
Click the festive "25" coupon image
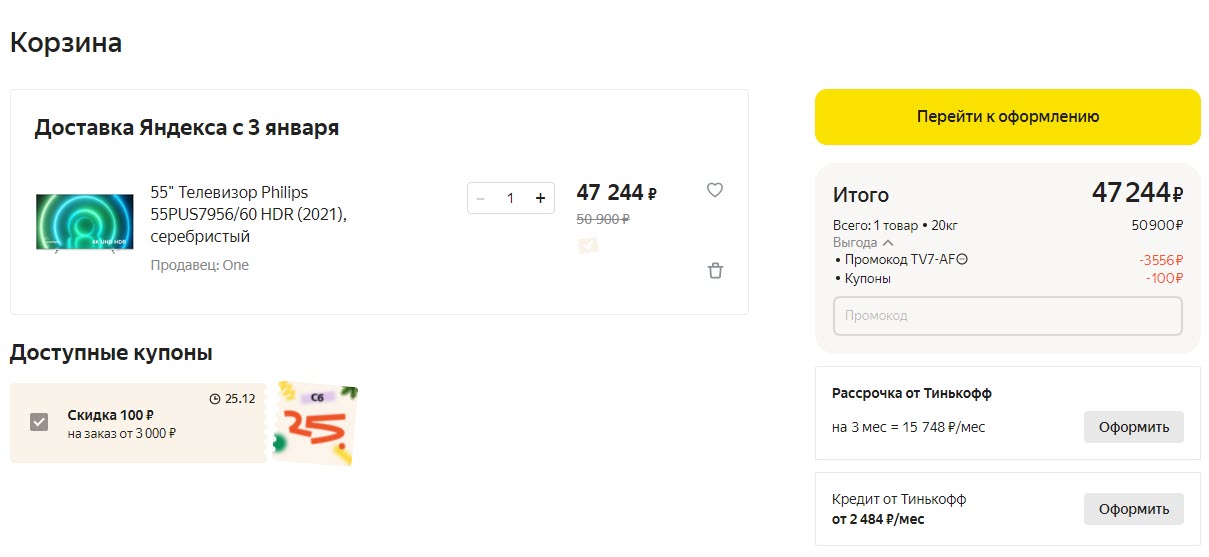click(x=315, y=424)
